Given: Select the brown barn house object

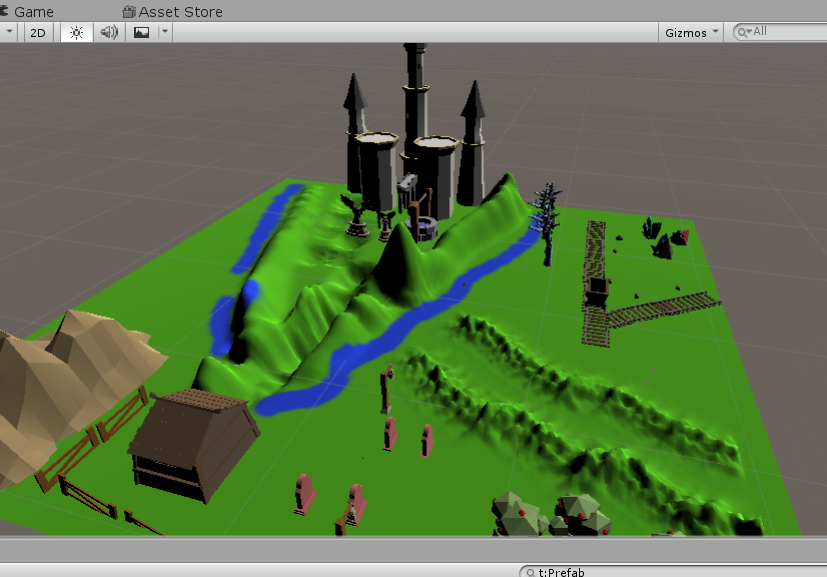Looking at the screenshot, I should [194, 446].
